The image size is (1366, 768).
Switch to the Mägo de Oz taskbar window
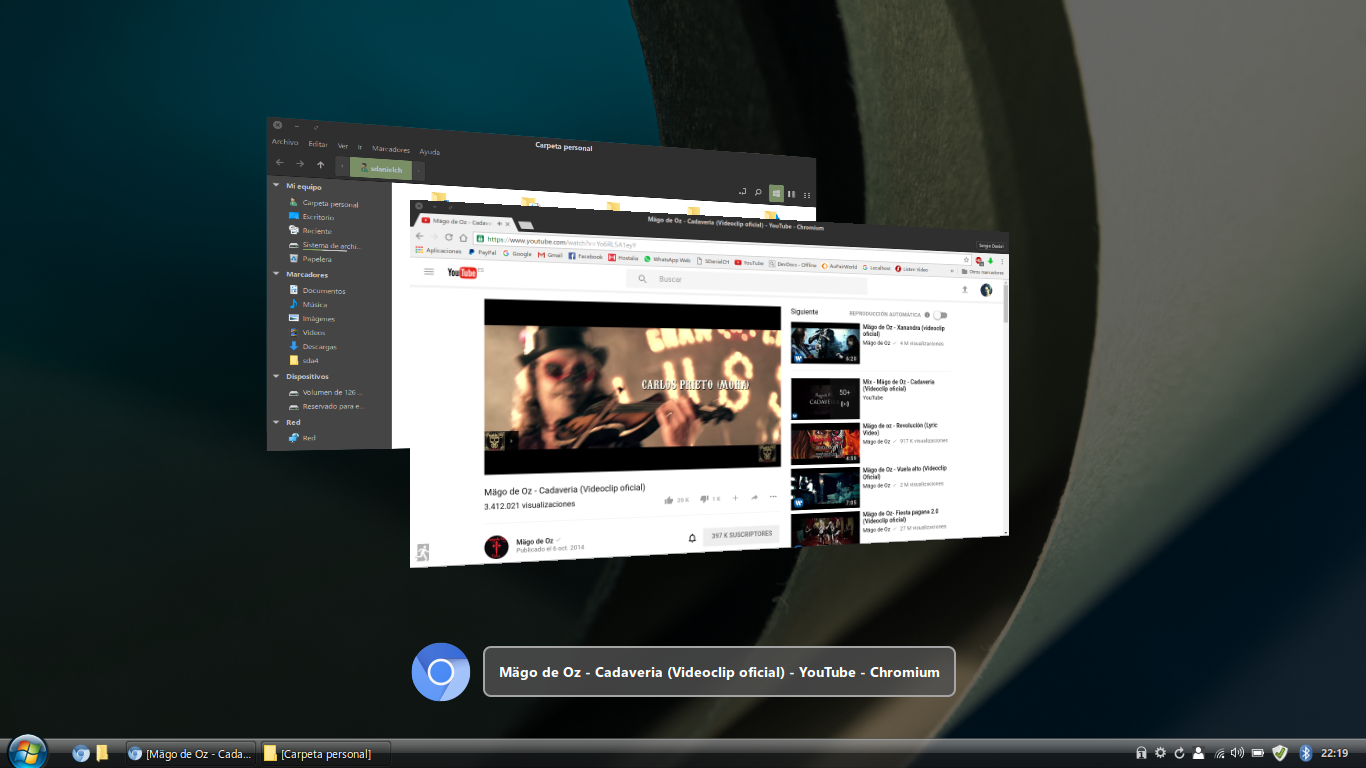pos(190,754)
